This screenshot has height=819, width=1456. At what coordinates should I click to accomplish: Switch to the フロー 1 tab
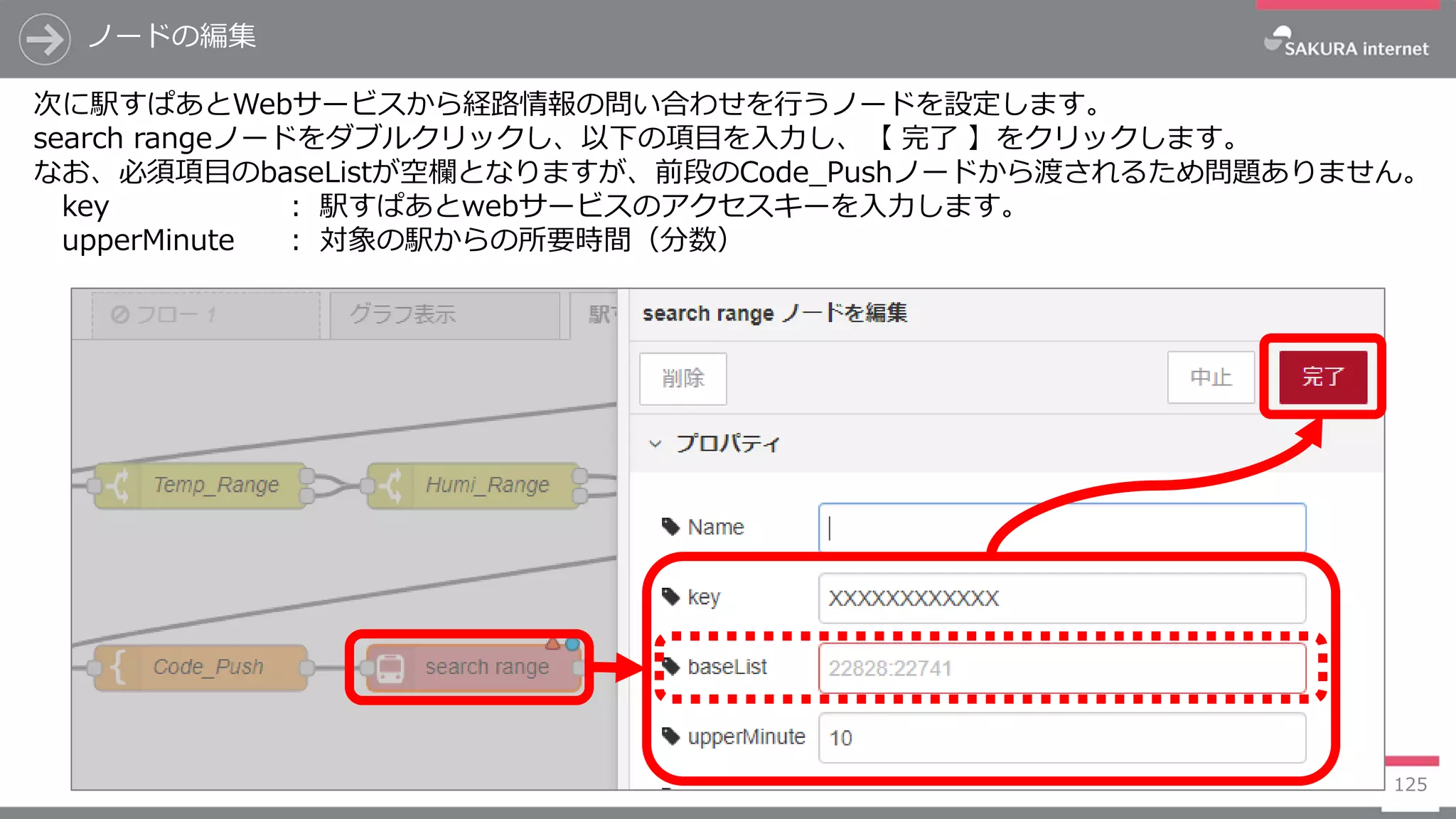click(x=206, y=315)
